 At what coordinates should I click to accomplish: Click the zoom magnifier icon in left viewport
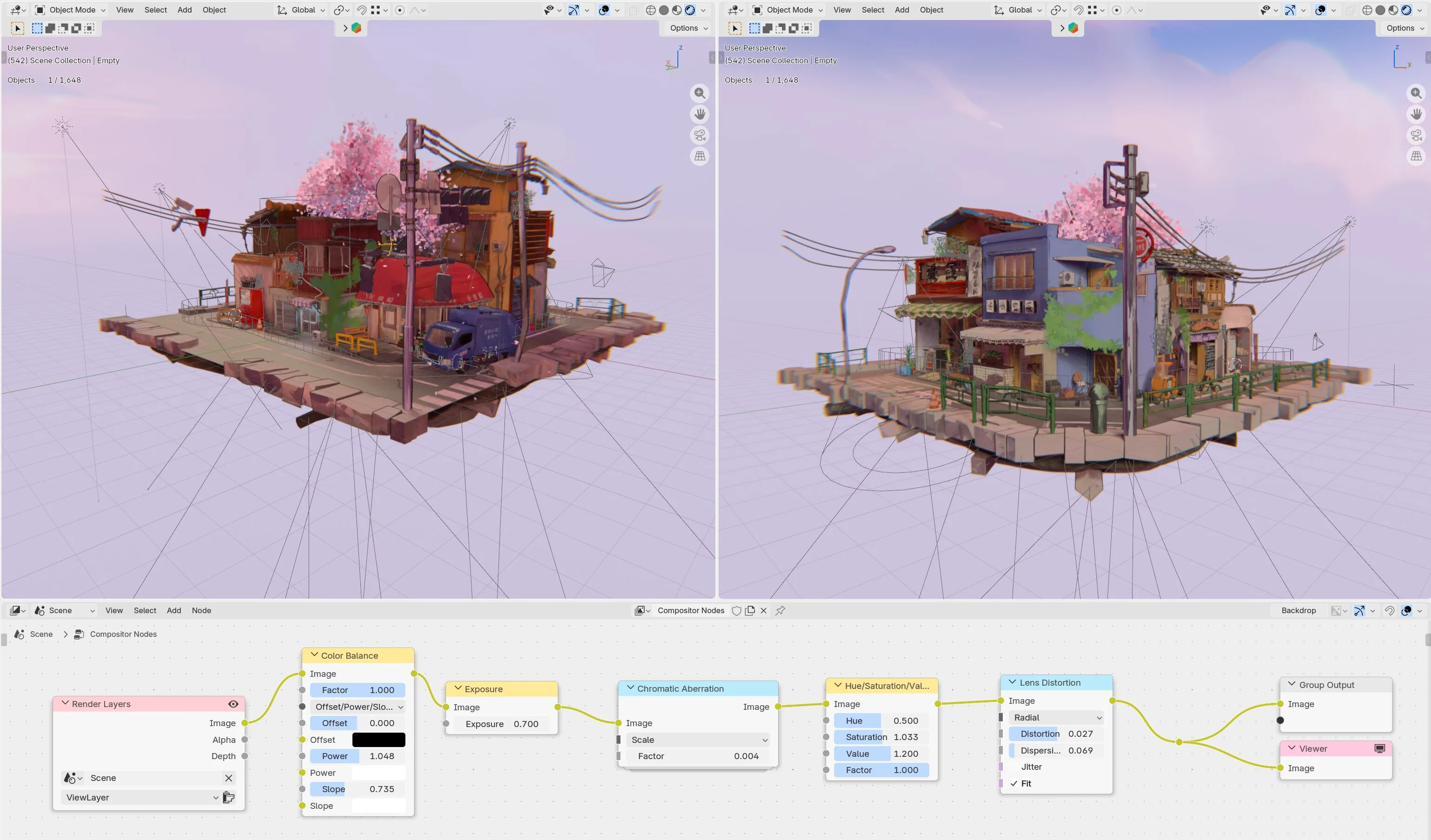(x=700, y=93)
